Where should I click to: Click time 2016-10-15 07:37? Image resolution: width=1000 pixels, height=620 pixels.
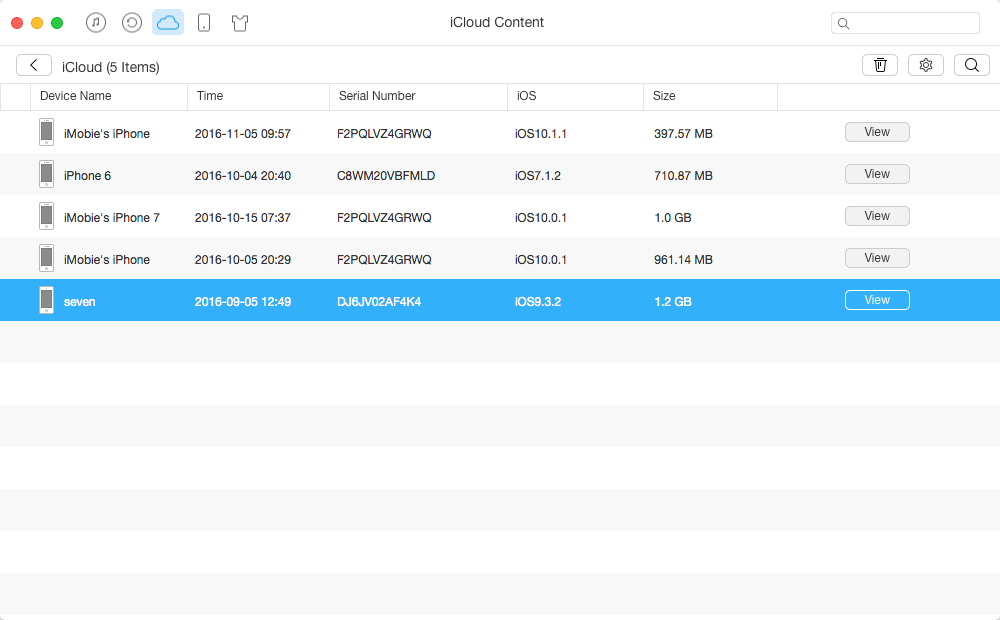[x=242, y=218]
